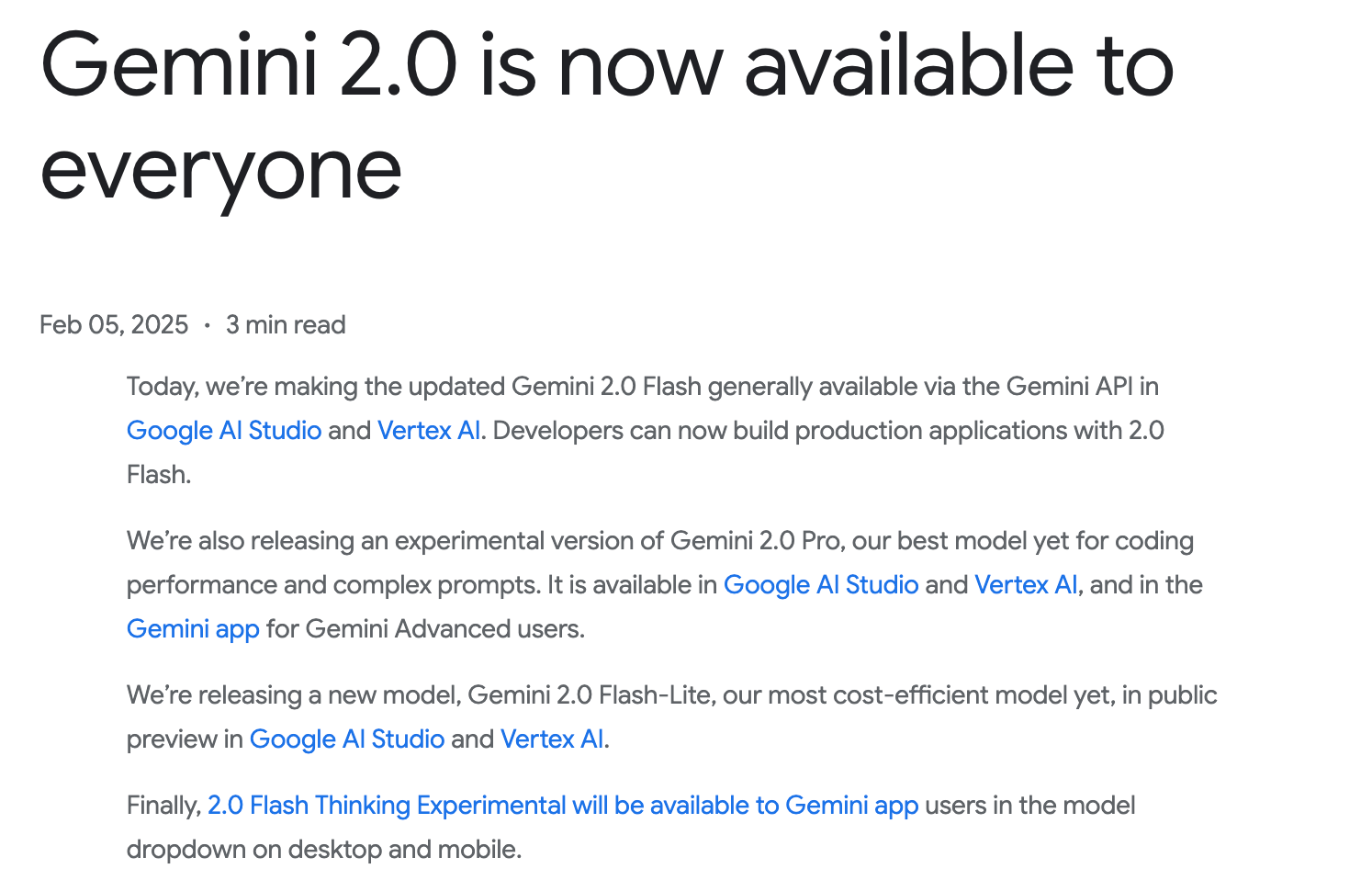Click Vertex AI link in Flash-Lite paragraph
Screen dimensions: 1372x880
(x=552, y=739)
